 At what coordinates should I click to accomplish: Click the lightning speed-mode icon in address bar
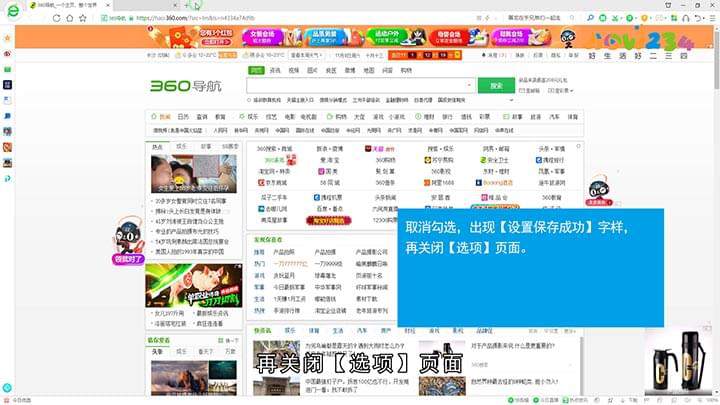pyautogui.click(x=487, y=18)
